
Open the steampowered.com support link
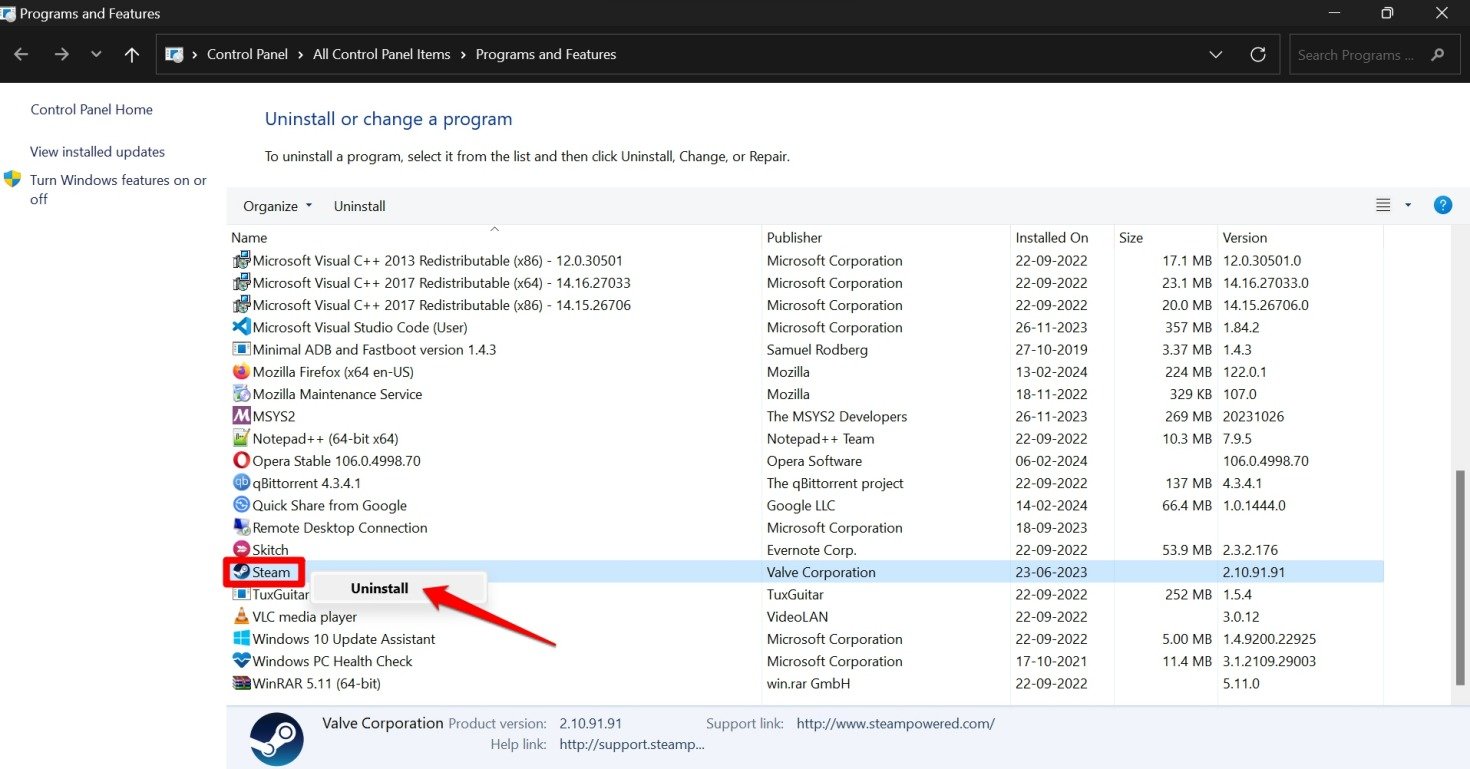tap(895, 724)
